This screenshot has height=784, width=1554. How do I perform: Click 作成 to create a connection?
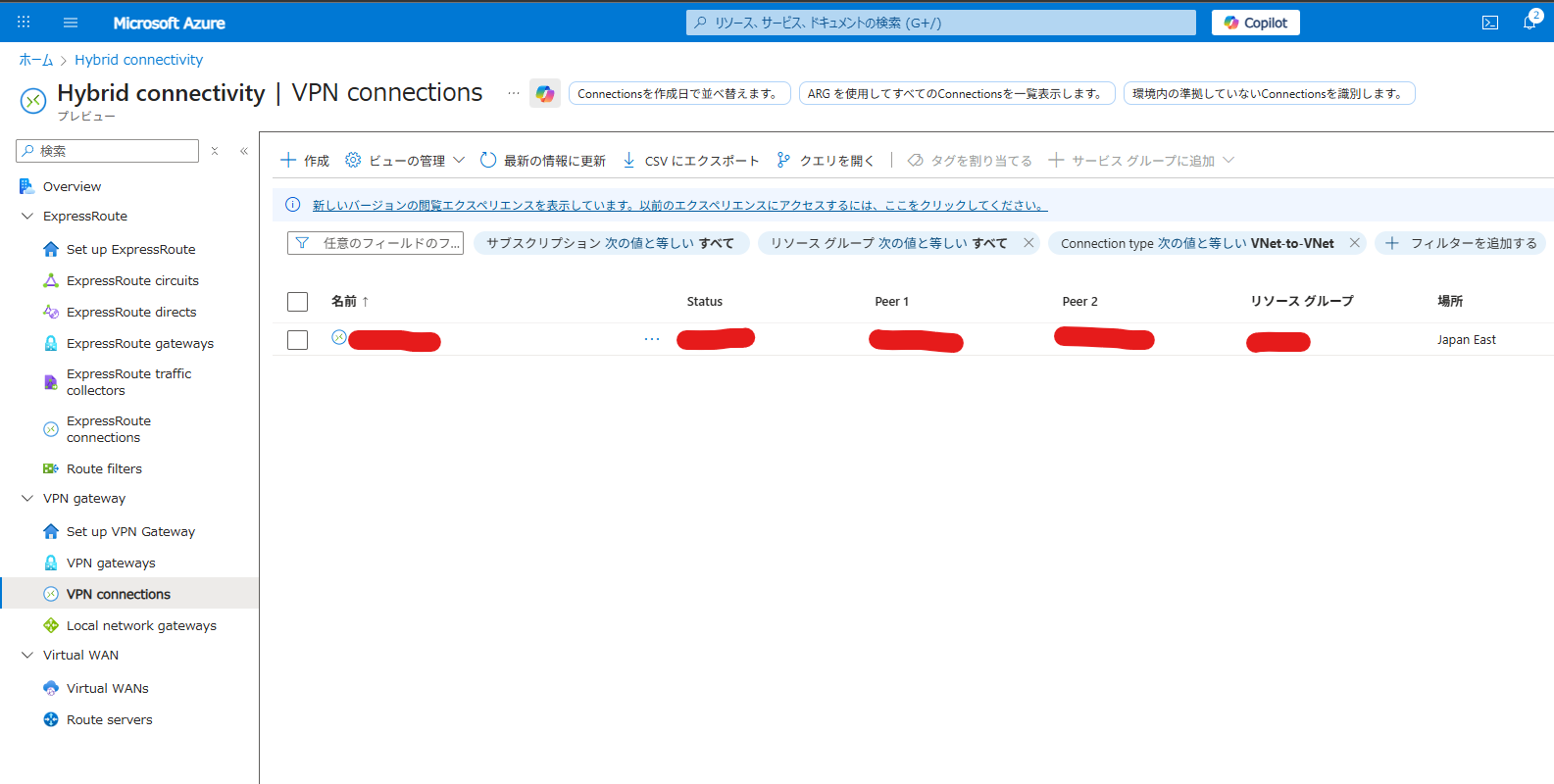coord(305,161)
